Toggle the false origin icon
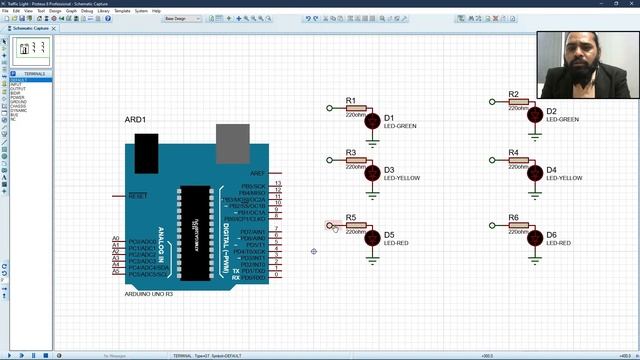Image resolution: width=640 pixels, height=360 pixels. pyautogui.click(x=229, y=18)
